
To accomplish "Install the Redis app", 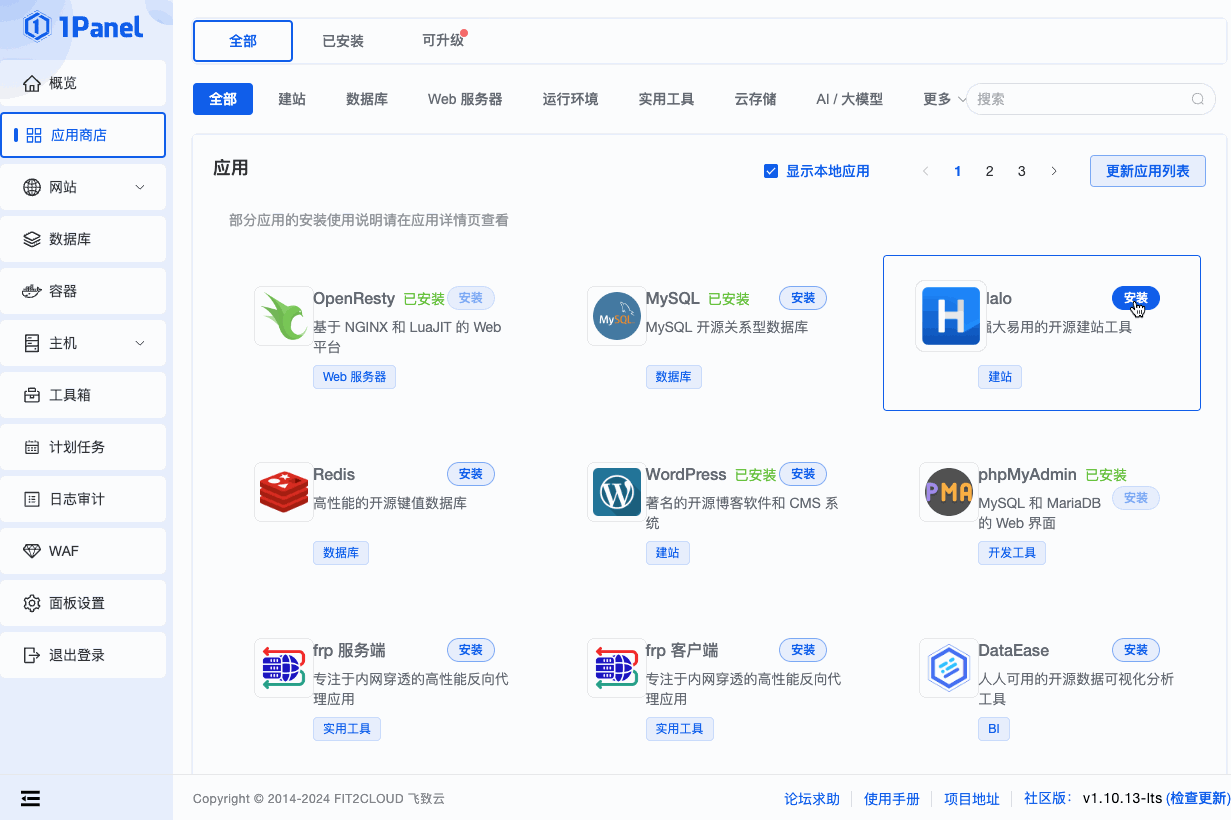I will (x=471, y=474).
